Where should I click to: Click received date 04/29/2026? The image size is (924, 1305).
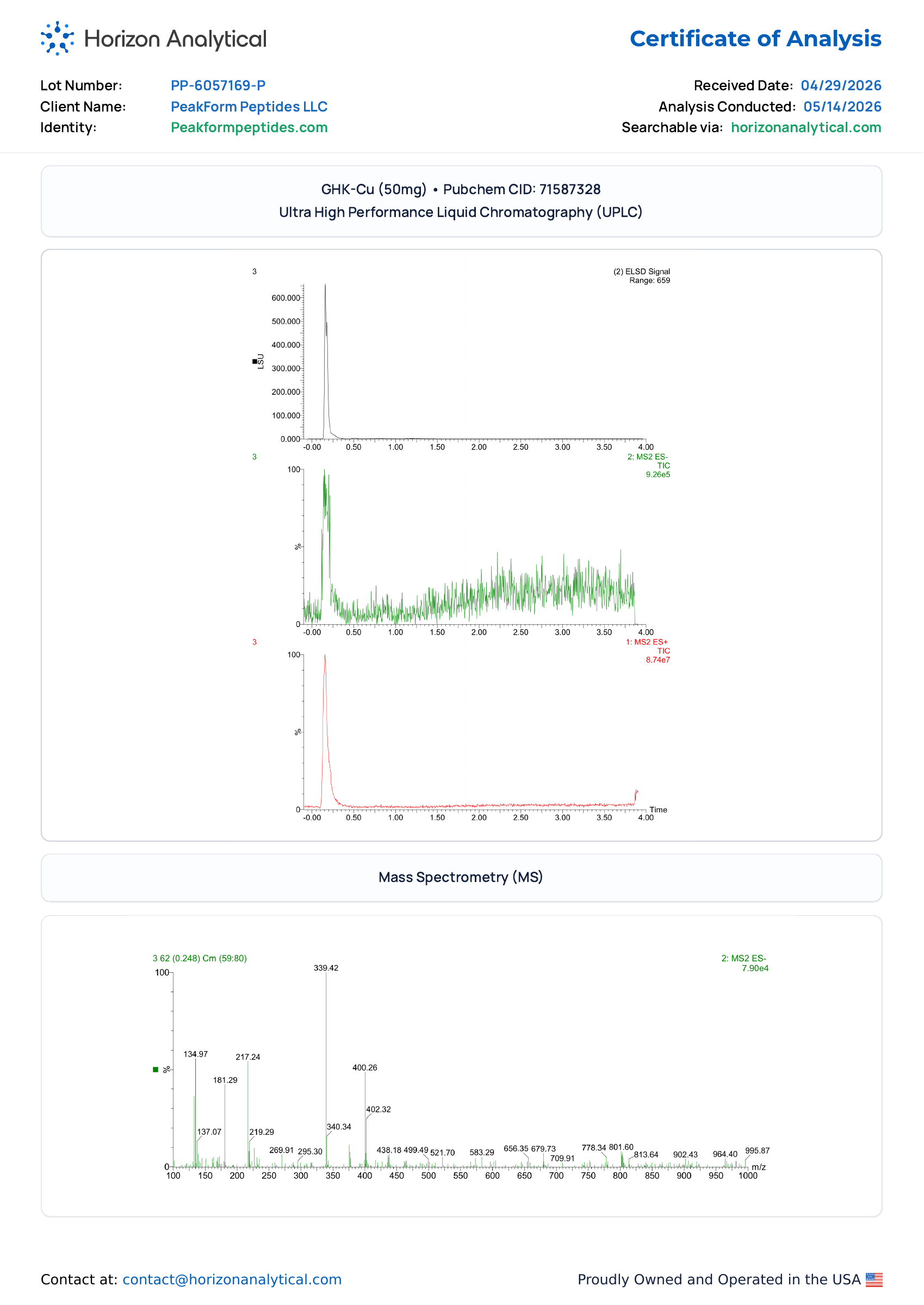(841, 85)
